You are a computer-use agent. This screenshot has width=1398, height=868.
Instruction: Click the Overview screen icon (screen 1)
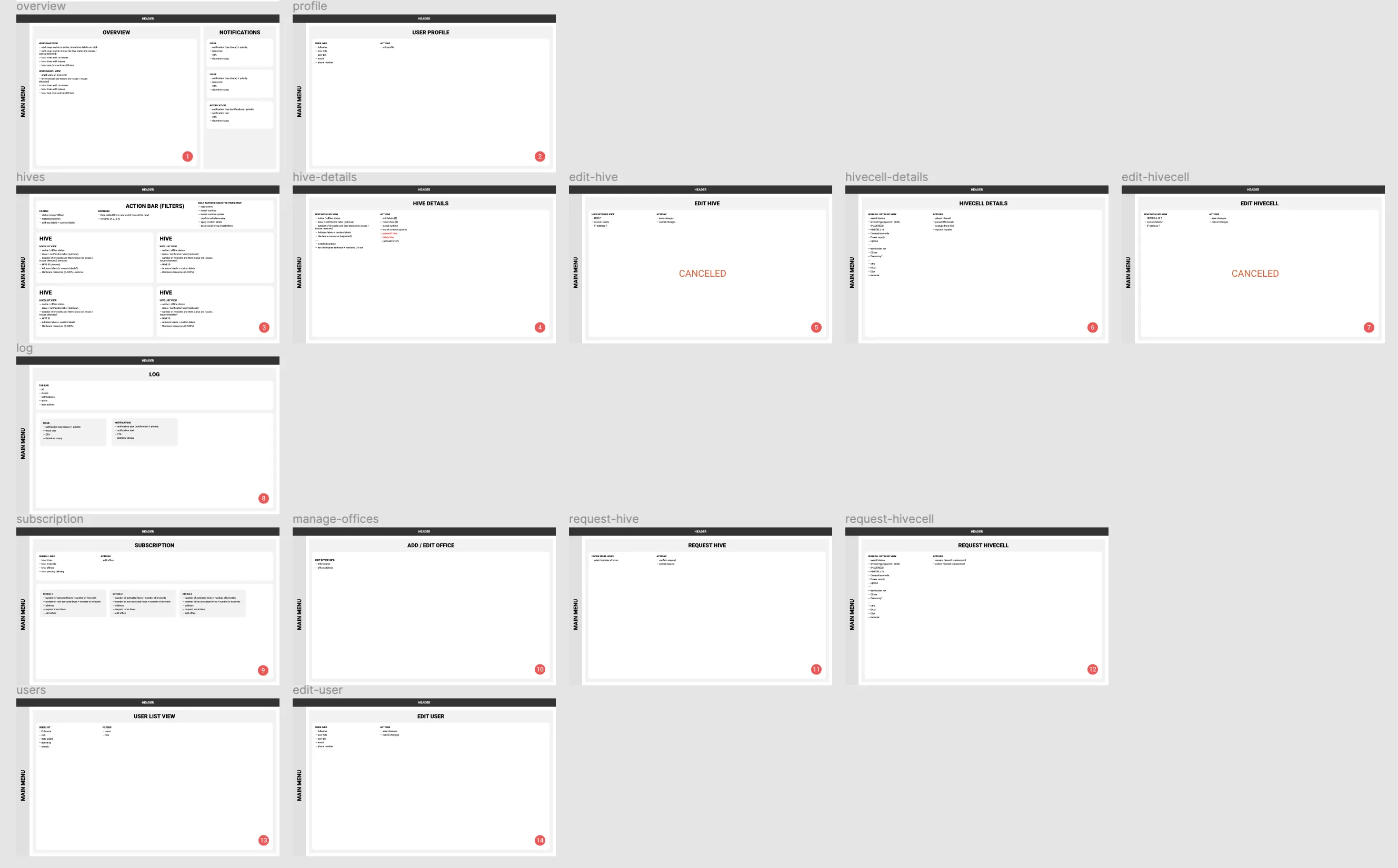click(187, 156)
